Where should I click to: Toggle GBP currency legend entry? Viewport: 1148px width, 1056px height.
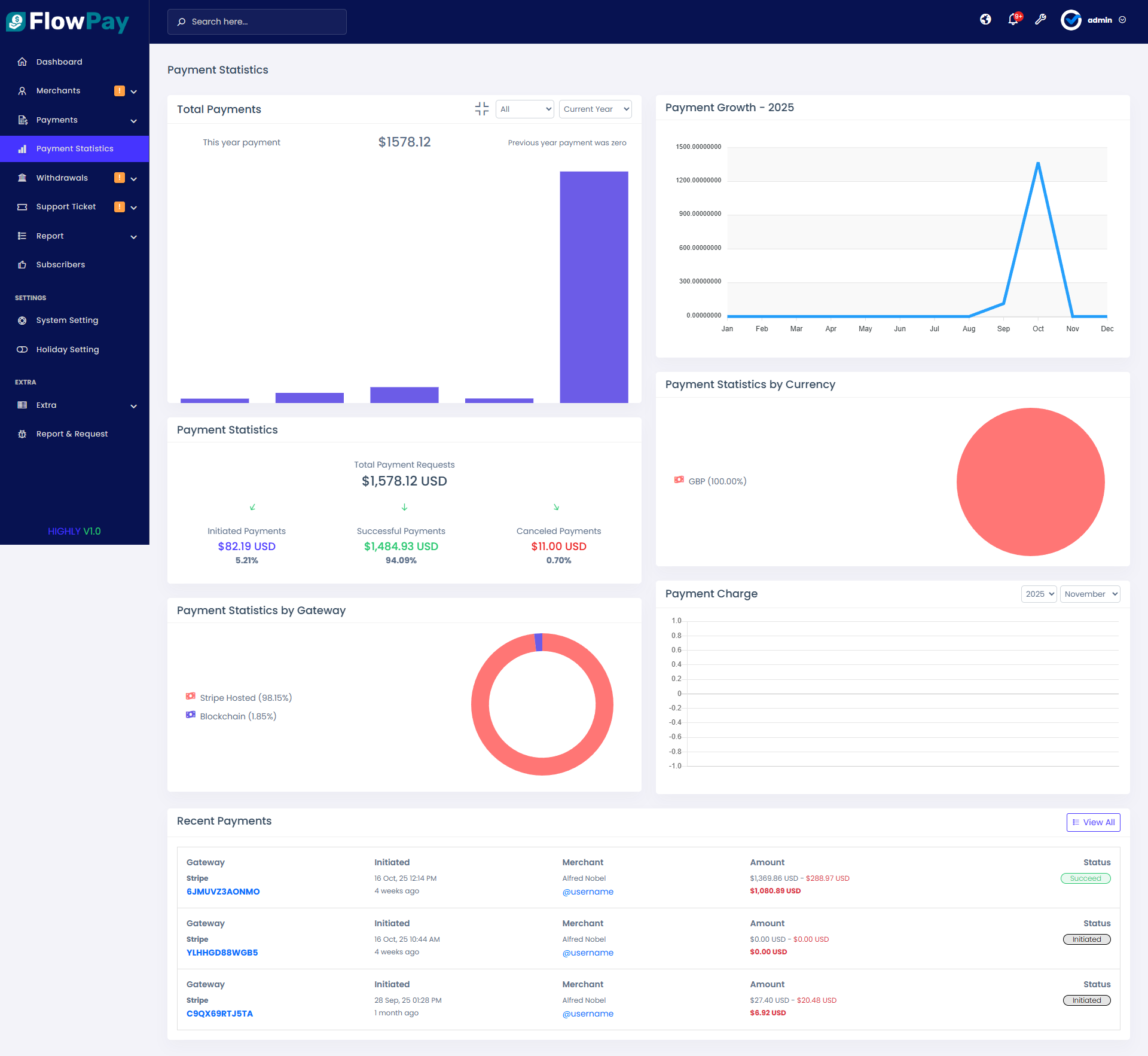(x=711, y=481)
